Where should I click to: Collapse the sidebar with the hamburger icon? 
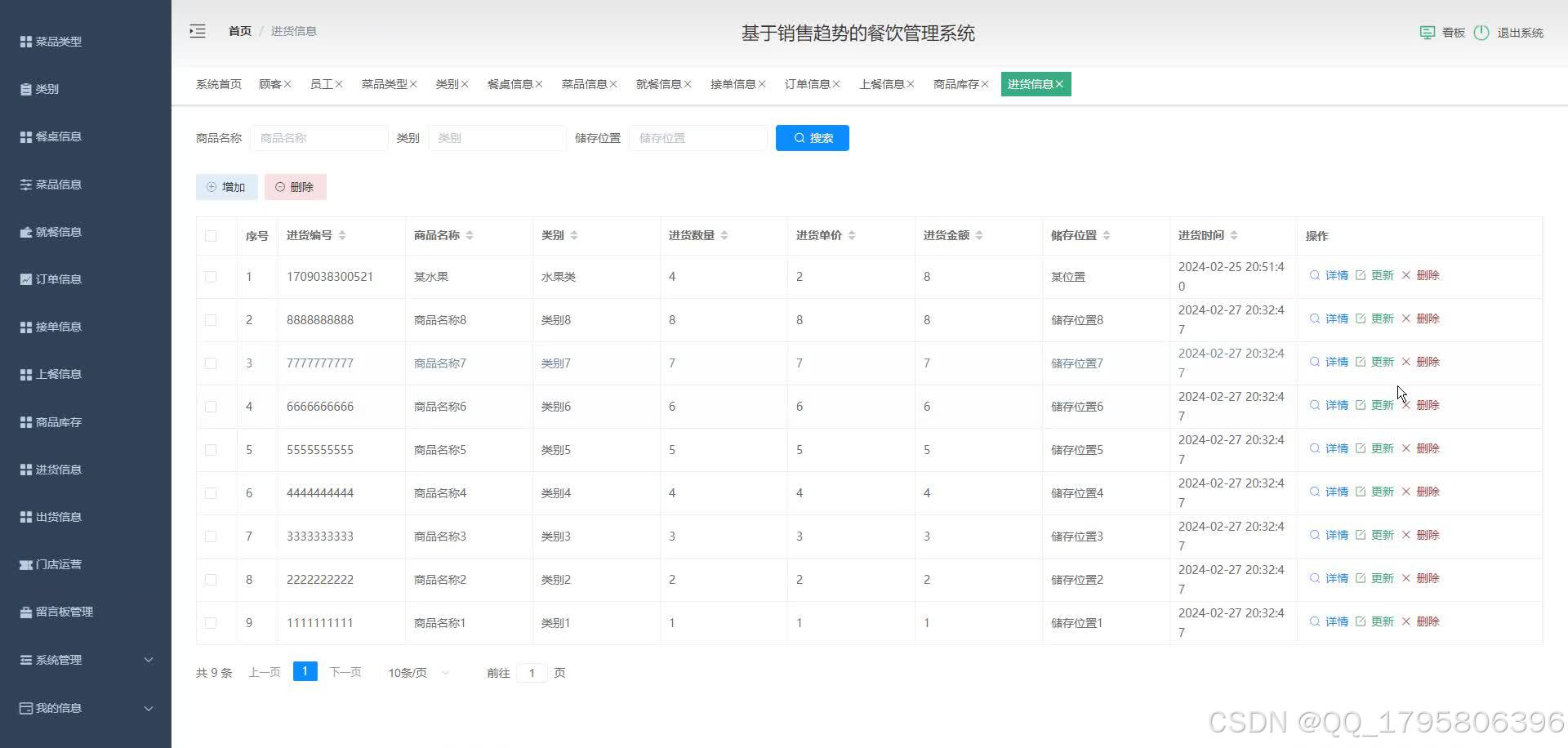coord(198,31)
